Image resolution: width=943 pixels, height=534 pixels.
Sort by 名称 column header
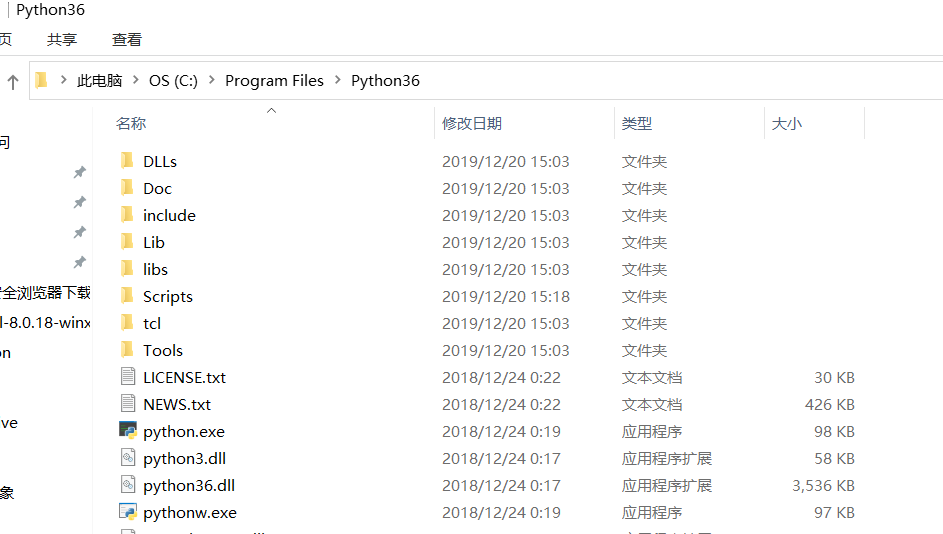click(131, 123)
